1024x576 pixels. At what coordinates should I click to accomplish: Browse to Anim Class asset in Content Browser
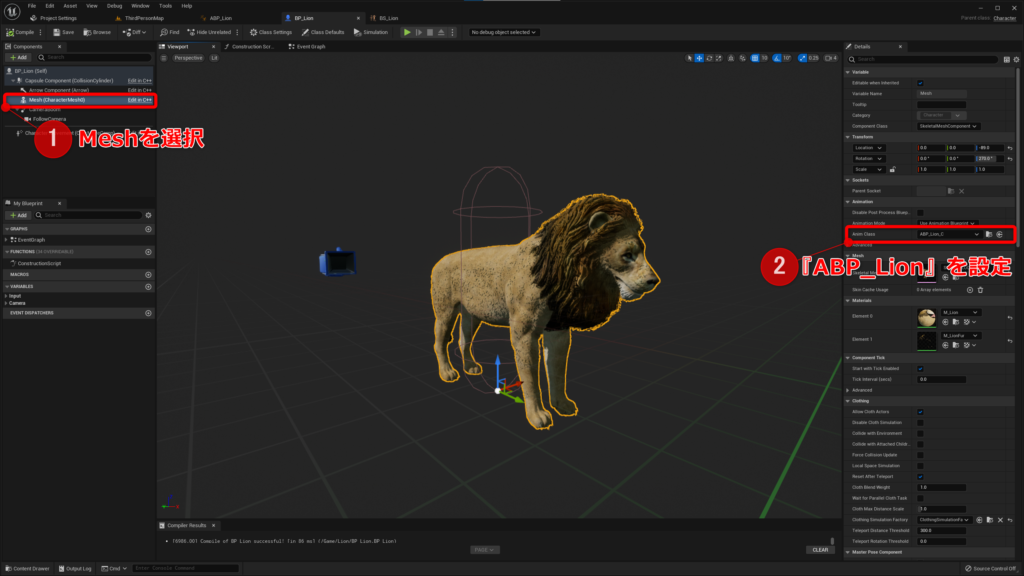click(989, 234)
